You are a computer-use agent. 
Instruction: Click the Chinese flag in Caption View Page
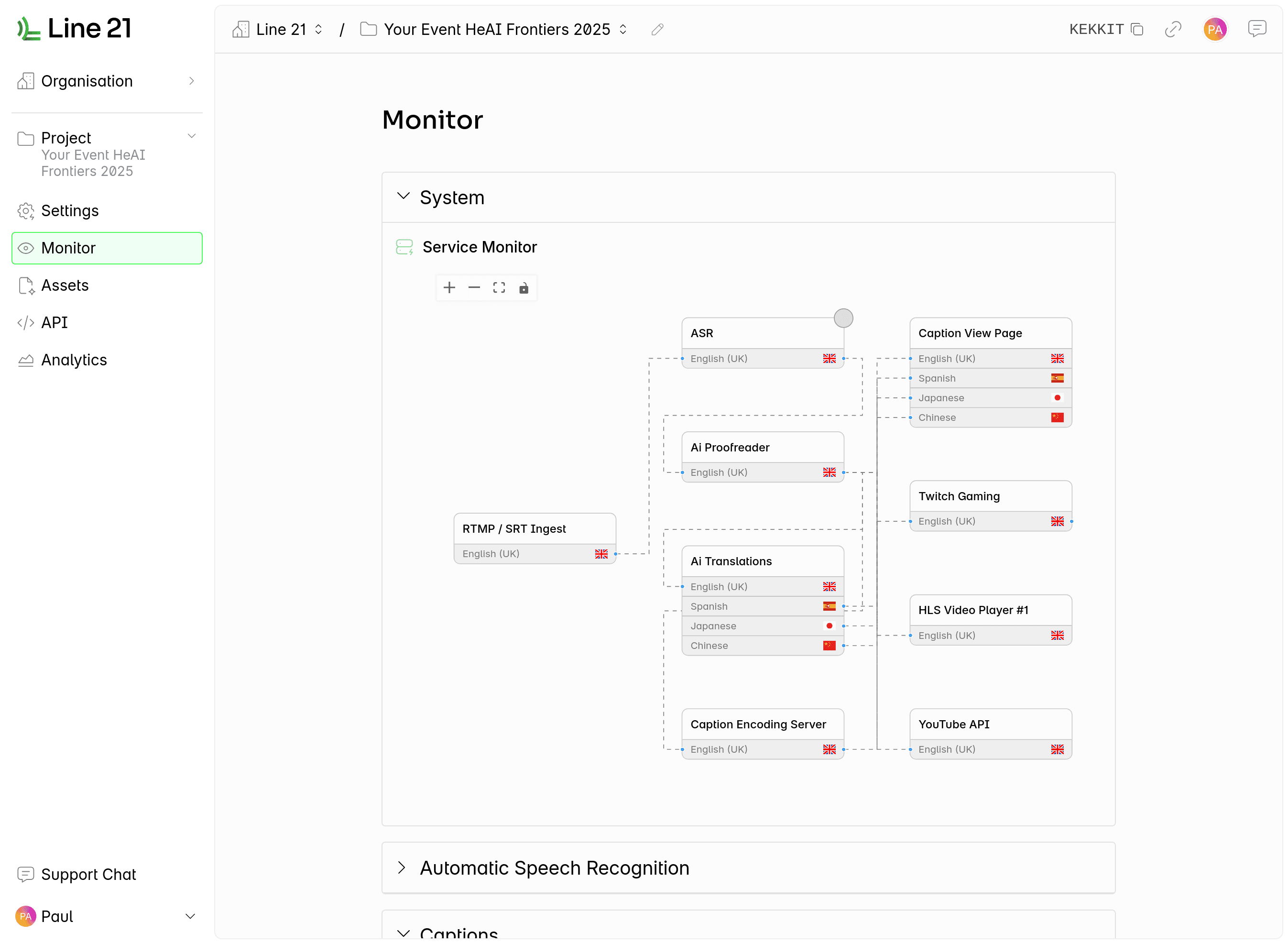tap(1057, 417)
